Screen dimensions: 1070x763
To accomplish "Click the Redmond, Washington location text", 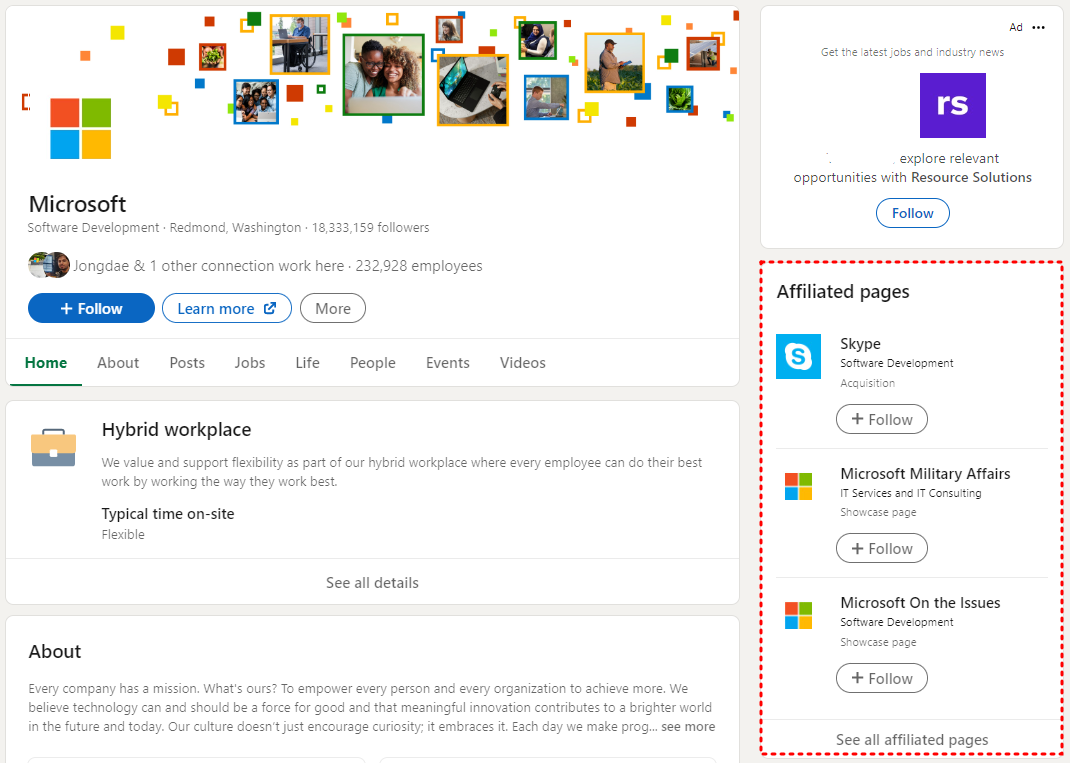I will pyautogui.click(x=235, y=227).
